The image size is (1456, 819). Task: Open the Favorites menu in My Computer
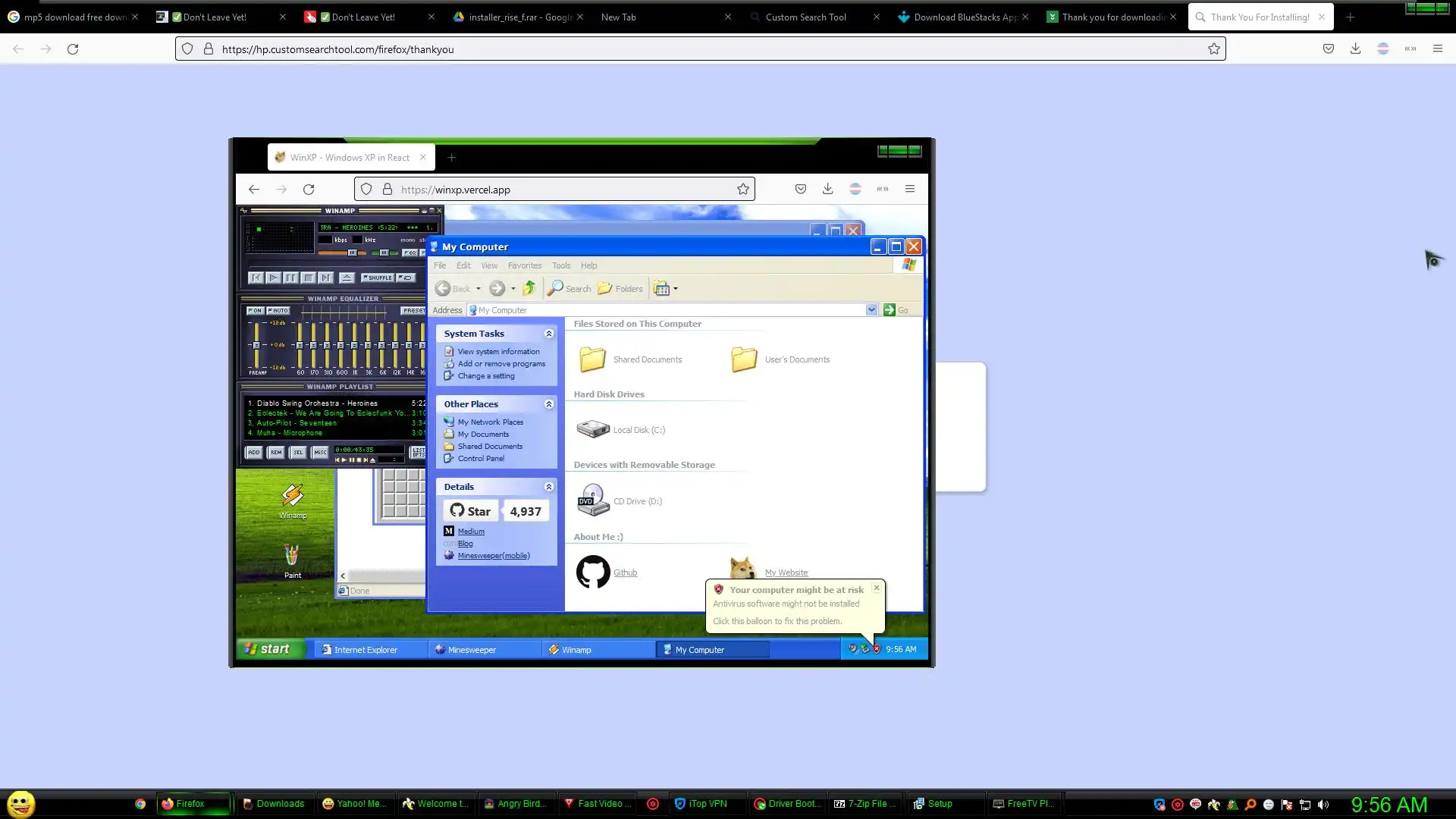pos(524,265)
